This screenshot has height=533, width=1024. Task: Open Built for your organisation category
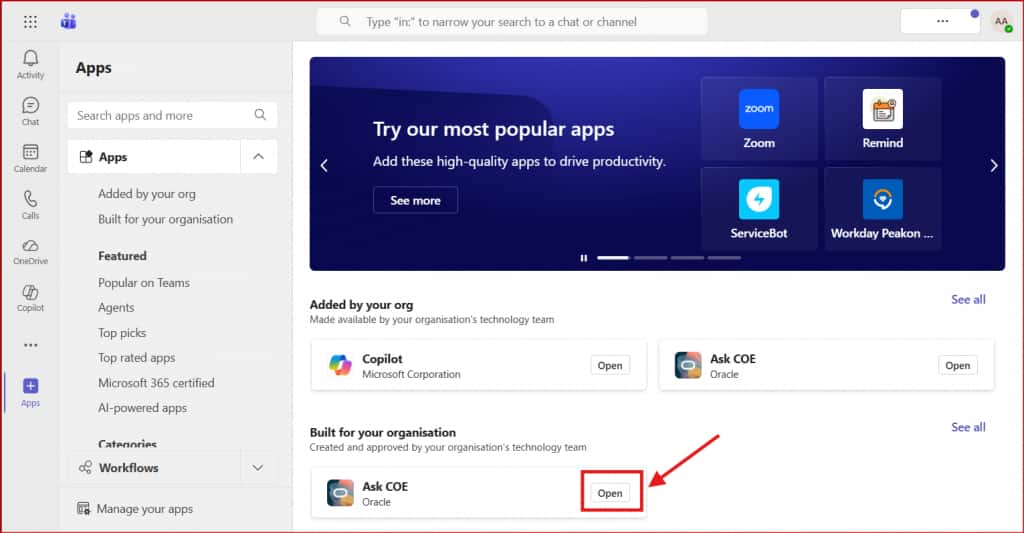165,219
